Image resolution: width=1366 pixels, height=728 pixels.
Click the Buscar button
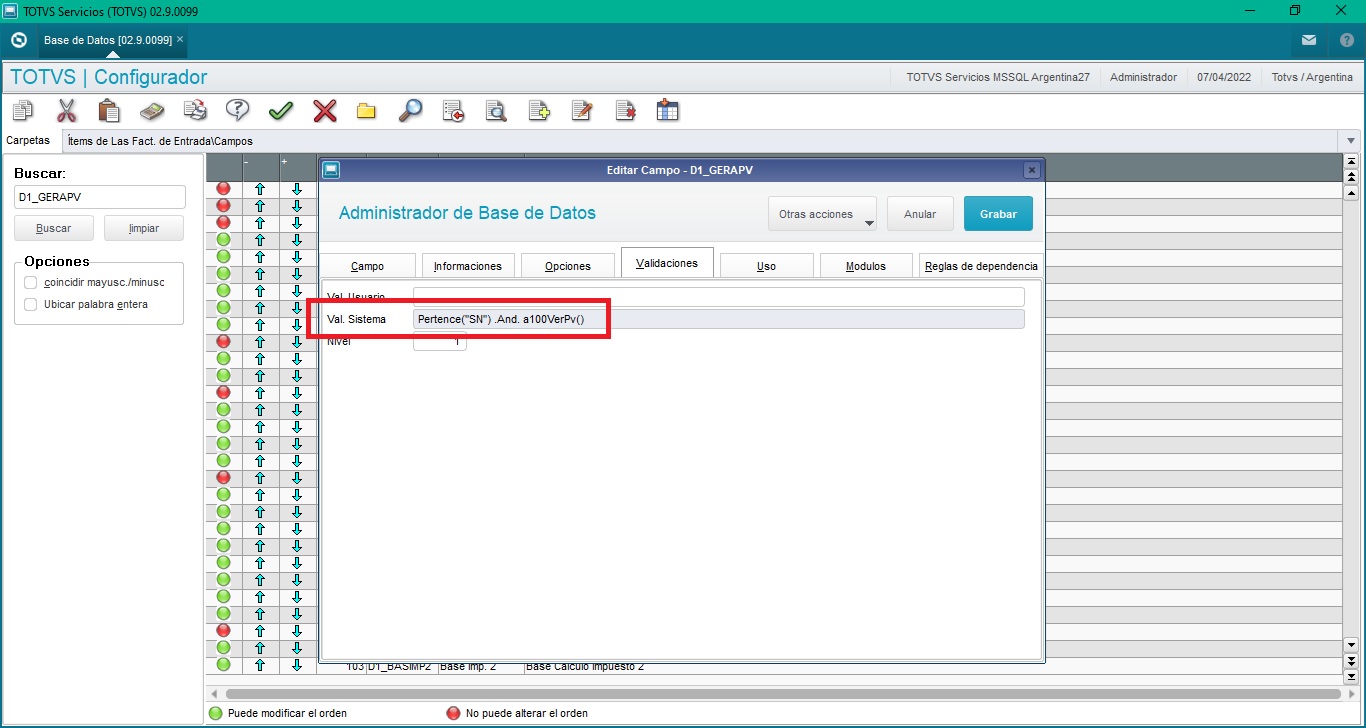click(54, 228)
